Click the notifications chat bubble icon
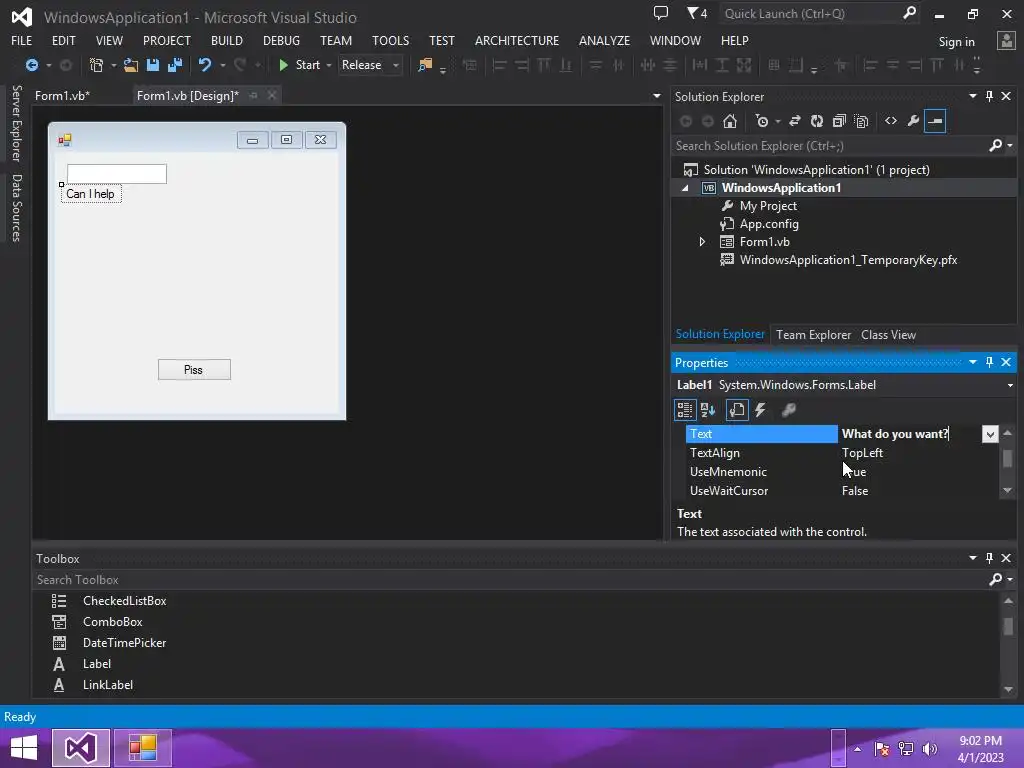 (661, 13)
